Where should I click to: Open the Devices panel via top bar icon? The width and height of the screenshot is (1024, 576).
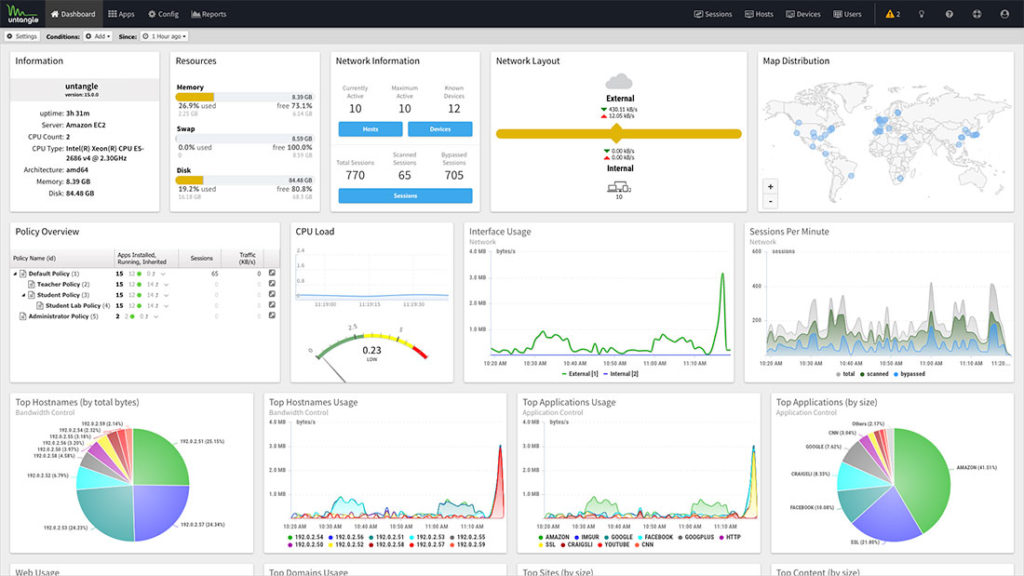[805, 14]
